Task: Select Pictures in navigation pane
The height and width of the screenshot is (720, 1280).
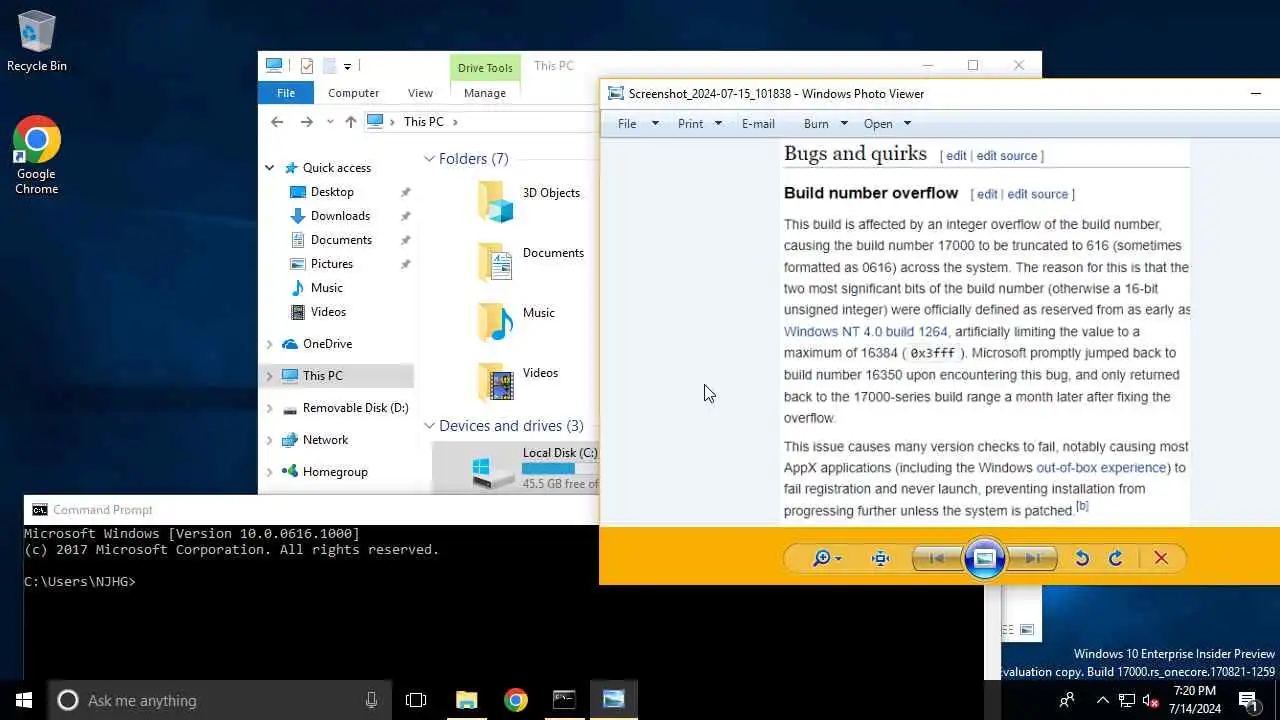Action: pyautogui.click(x=331, y=264)
